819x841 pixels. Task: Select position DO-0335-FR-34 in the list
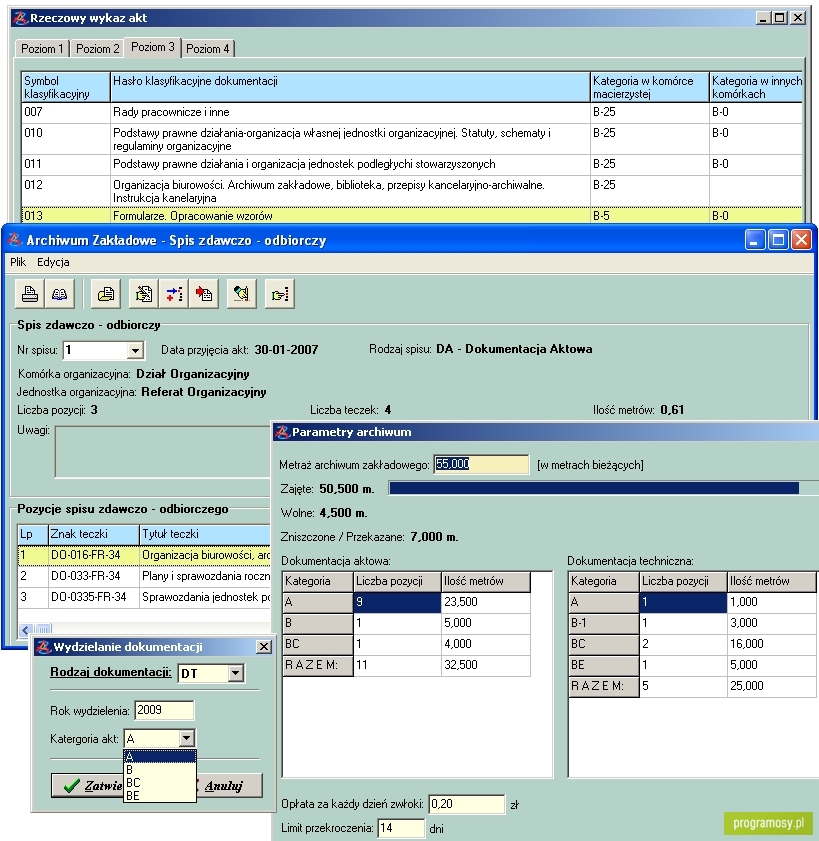(x=144, y=597)
